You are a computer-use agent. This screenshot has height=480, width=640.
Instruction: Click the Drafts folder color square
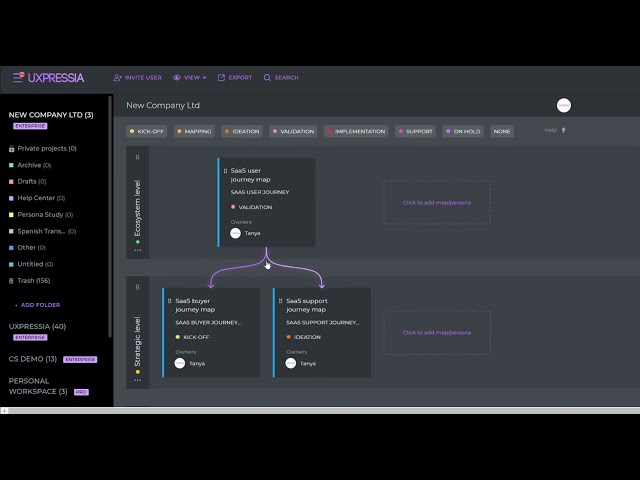click(11, 182)
